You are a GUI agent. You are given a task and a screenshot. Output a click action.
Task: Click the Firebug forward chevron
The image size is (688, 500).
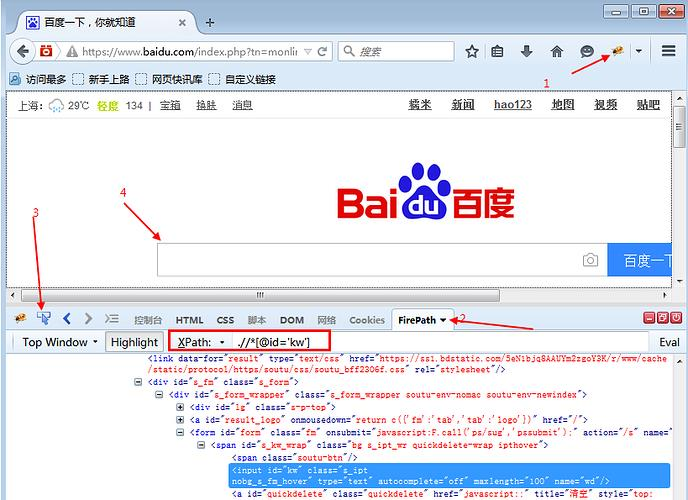pyautogui.click(x=88, y=318)
